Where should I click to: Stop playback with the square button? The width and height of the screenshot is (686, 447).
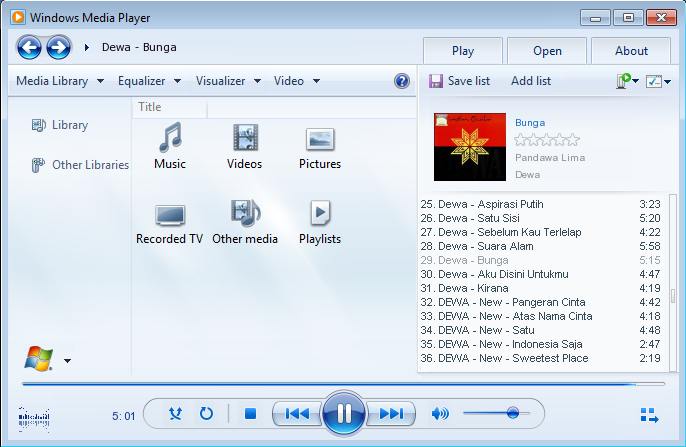(250, 413)
